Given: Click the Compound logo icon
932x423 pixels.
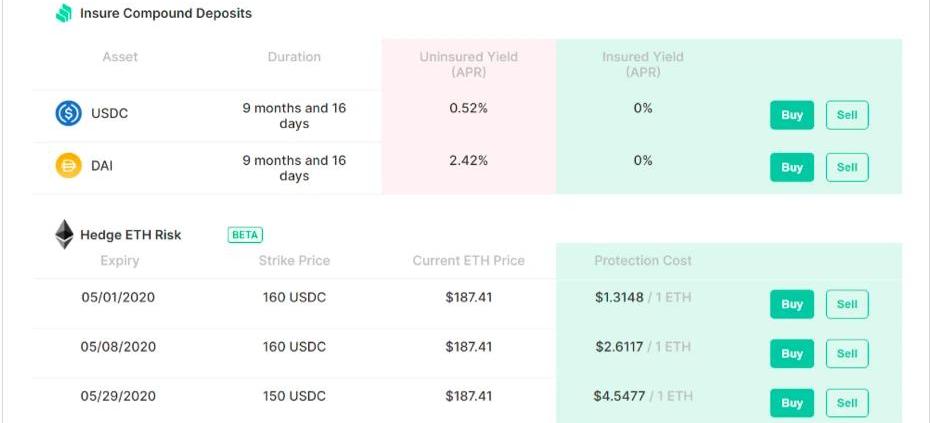Looking at the screenshot, I should [x=64, y=13].
